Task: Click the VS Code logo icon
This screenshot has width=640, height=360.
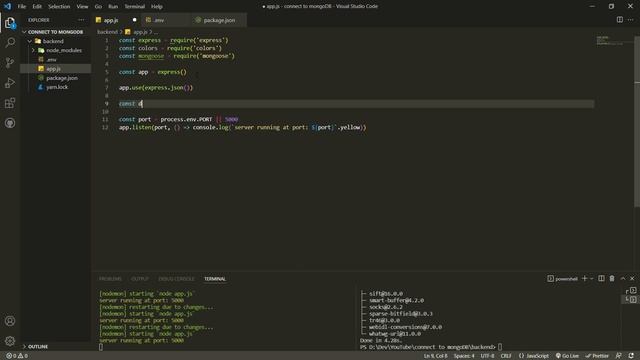Action: point(7,6)
